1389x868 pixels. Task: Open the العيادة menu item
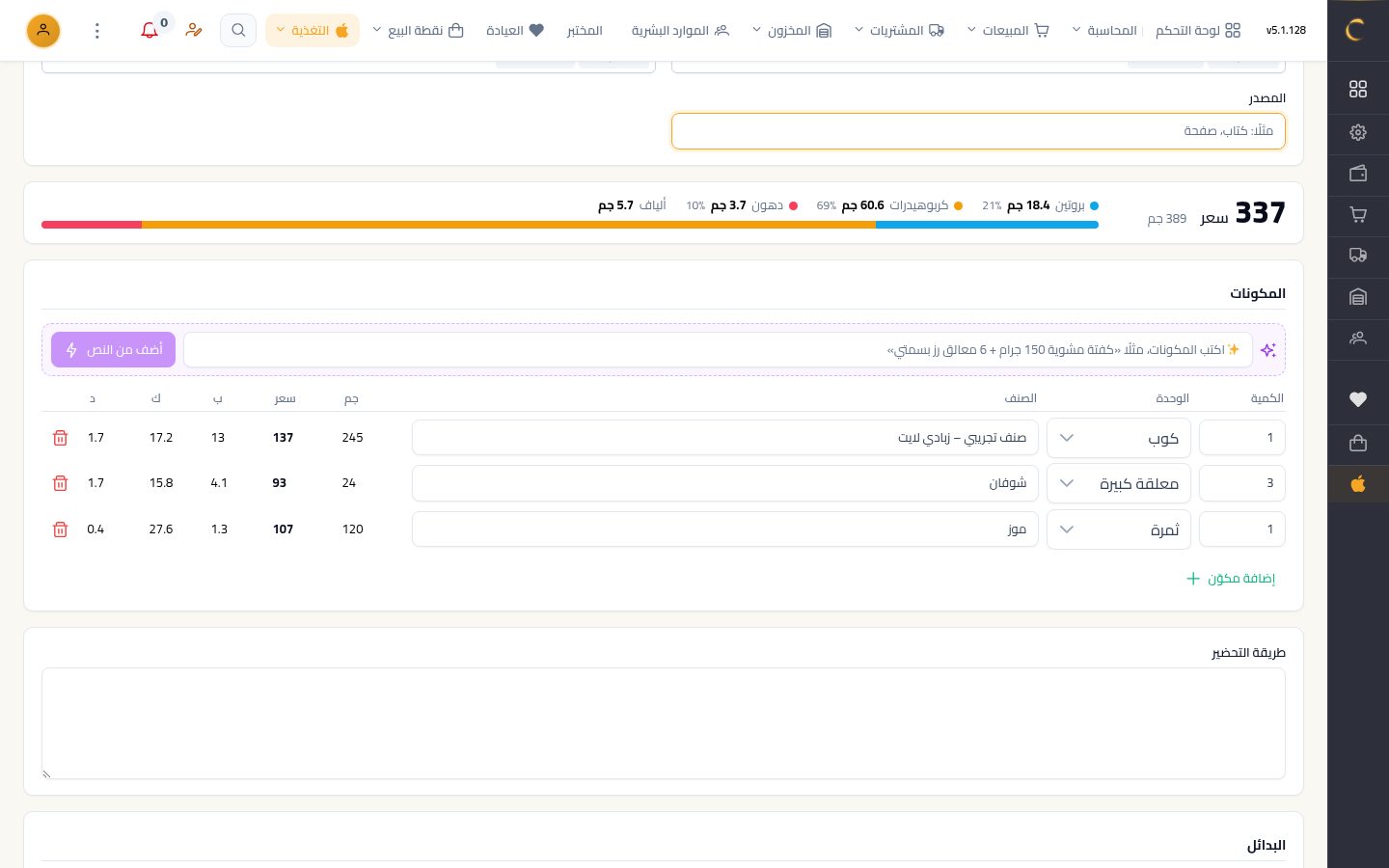(515, 31)
